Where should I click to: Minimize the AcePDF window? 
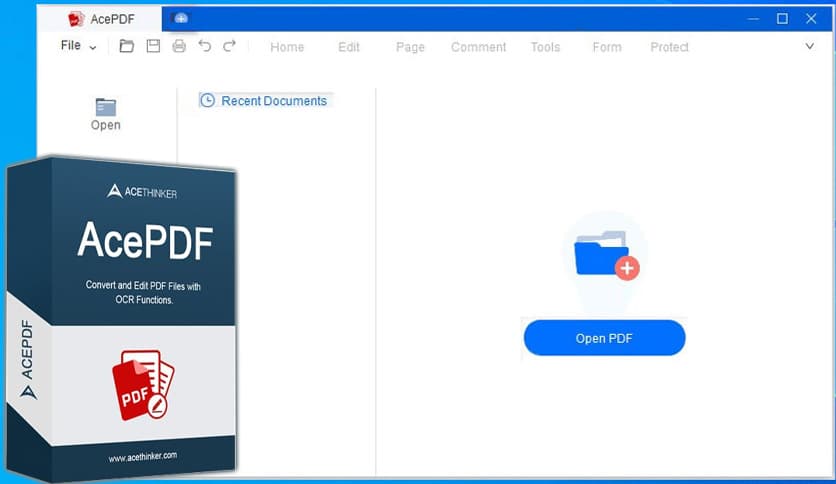pyautogui.click(x=753, y=19)
